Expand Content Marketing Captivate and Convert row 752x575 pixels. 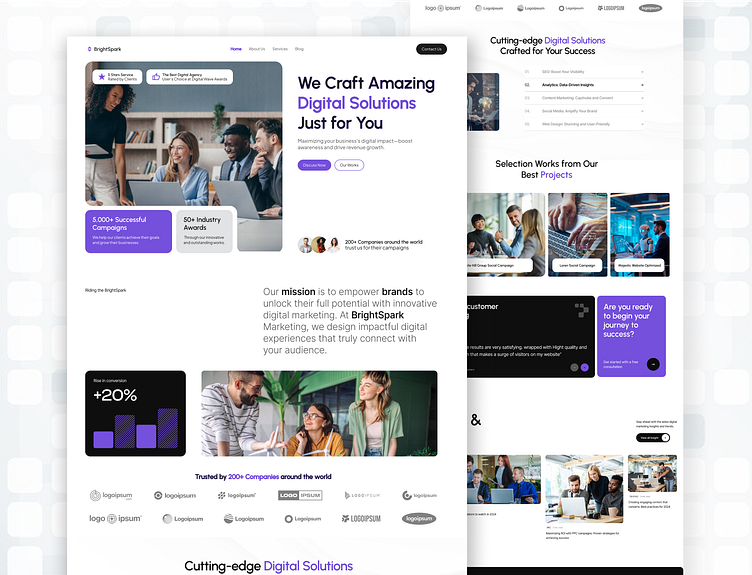584,98
